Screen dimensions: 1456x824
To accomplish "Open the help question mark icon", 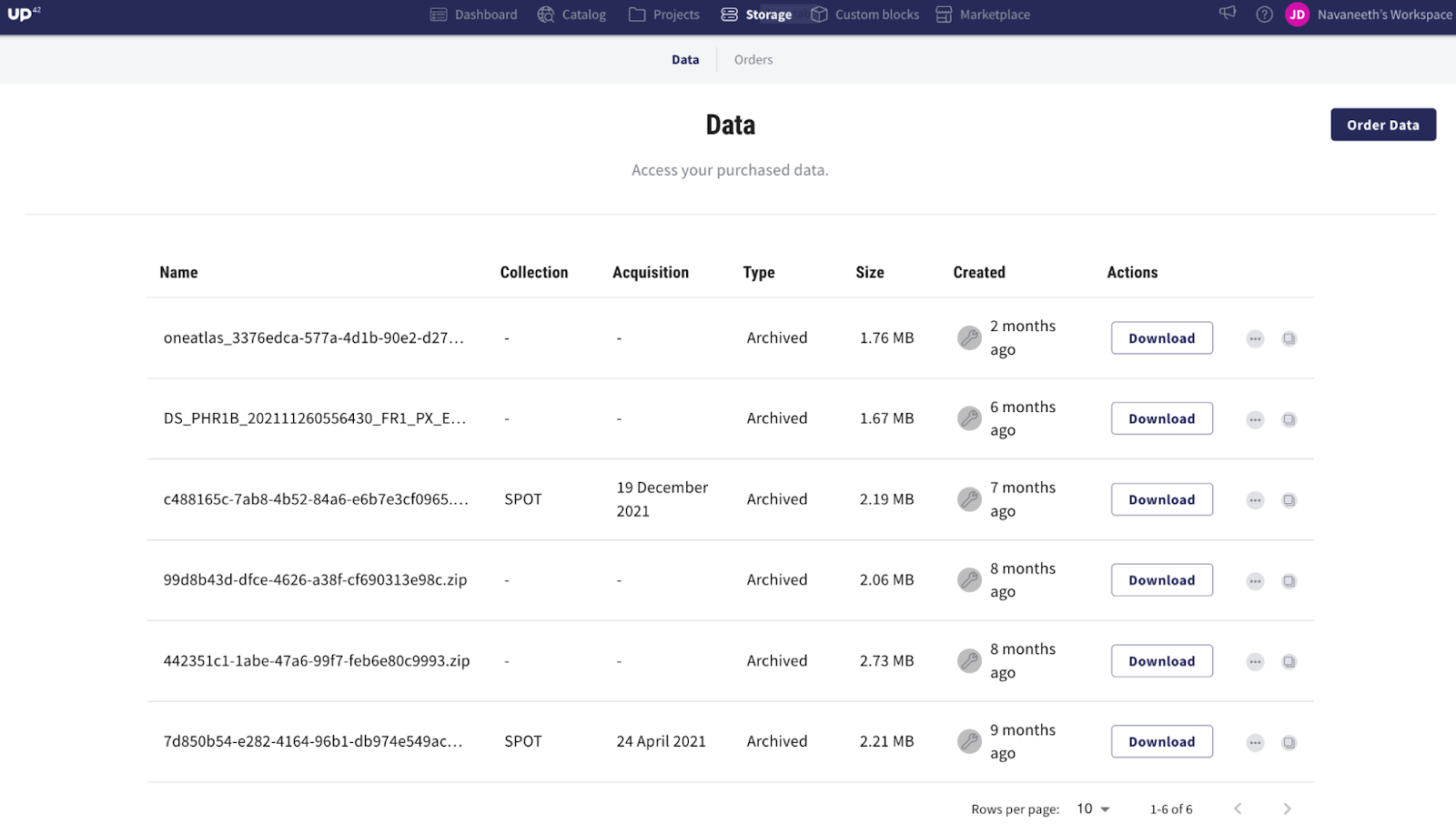I will [x=1264, y=15].
